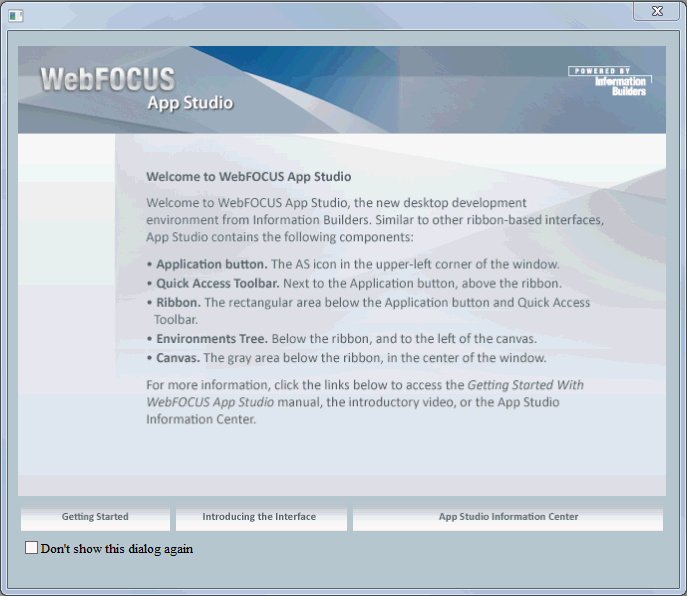Click the WebFOCUS App Studio banner logo

[x=137, y=89]
